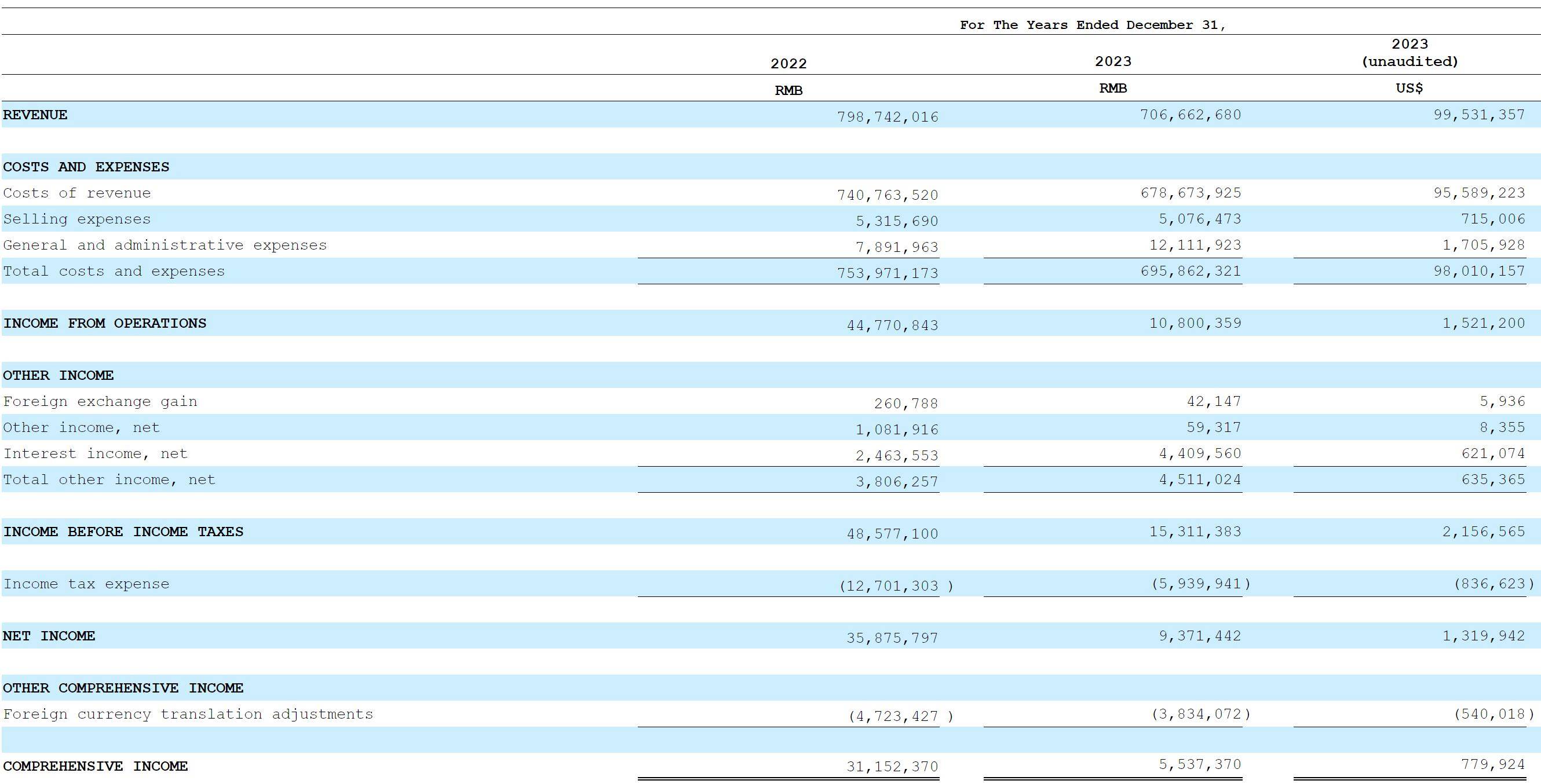The width and height of the screenshot is (1541, 784).
Task: Select interest income 621,074
Action: pos(1493,454)
